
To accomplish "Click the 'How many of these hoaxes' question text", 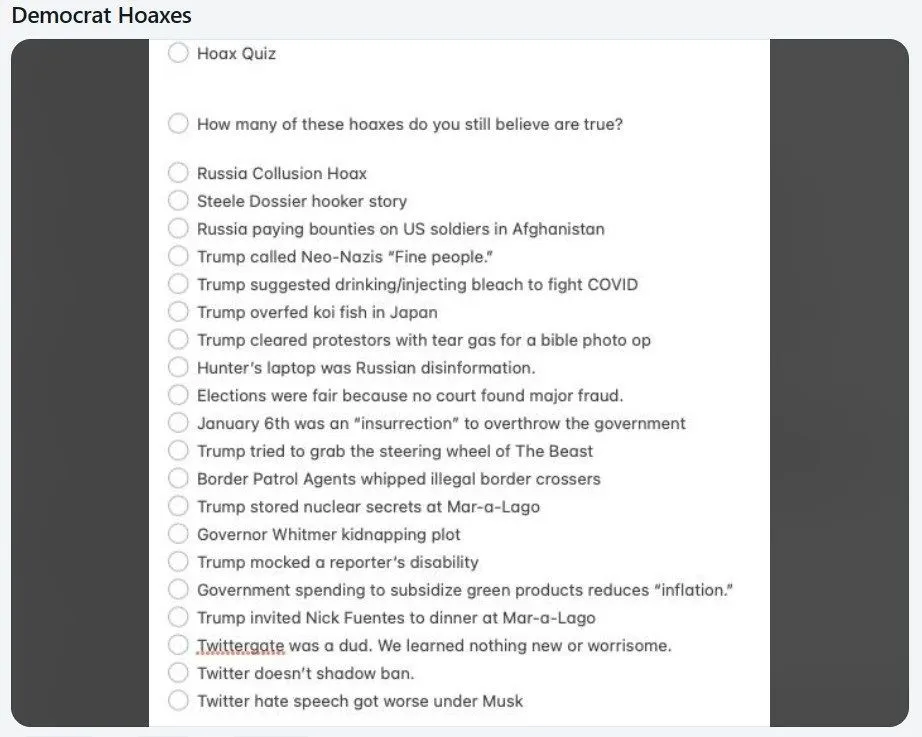I will click(410, 124).
